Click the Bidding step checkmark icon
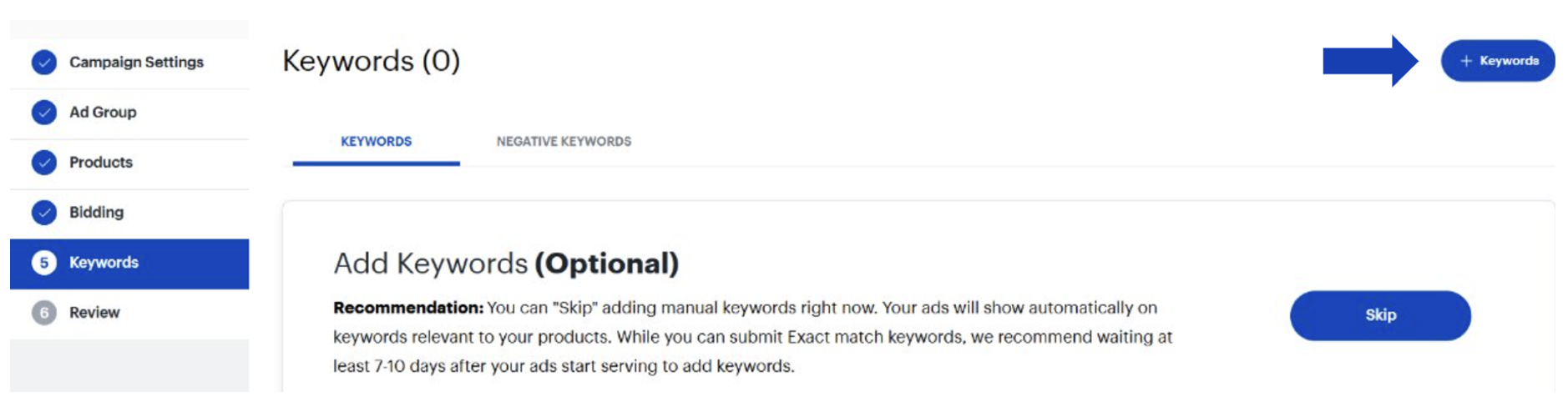This screenshot has width=1568, height=407. [44, 213]
